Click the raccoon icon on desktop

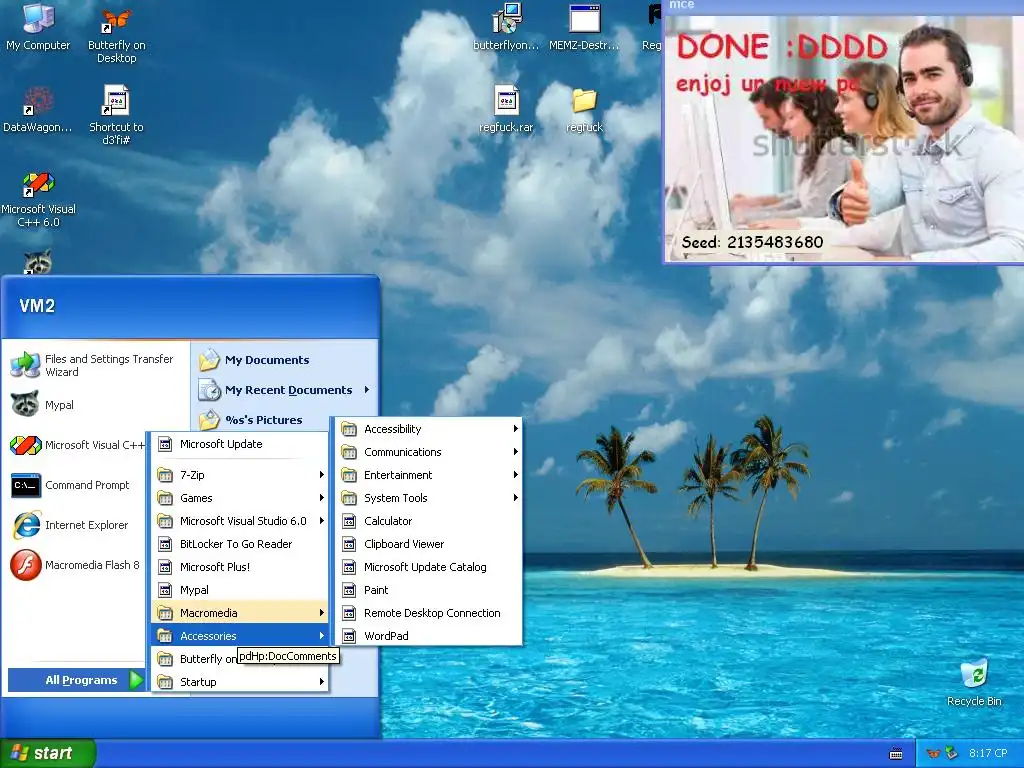pos(38,261)
